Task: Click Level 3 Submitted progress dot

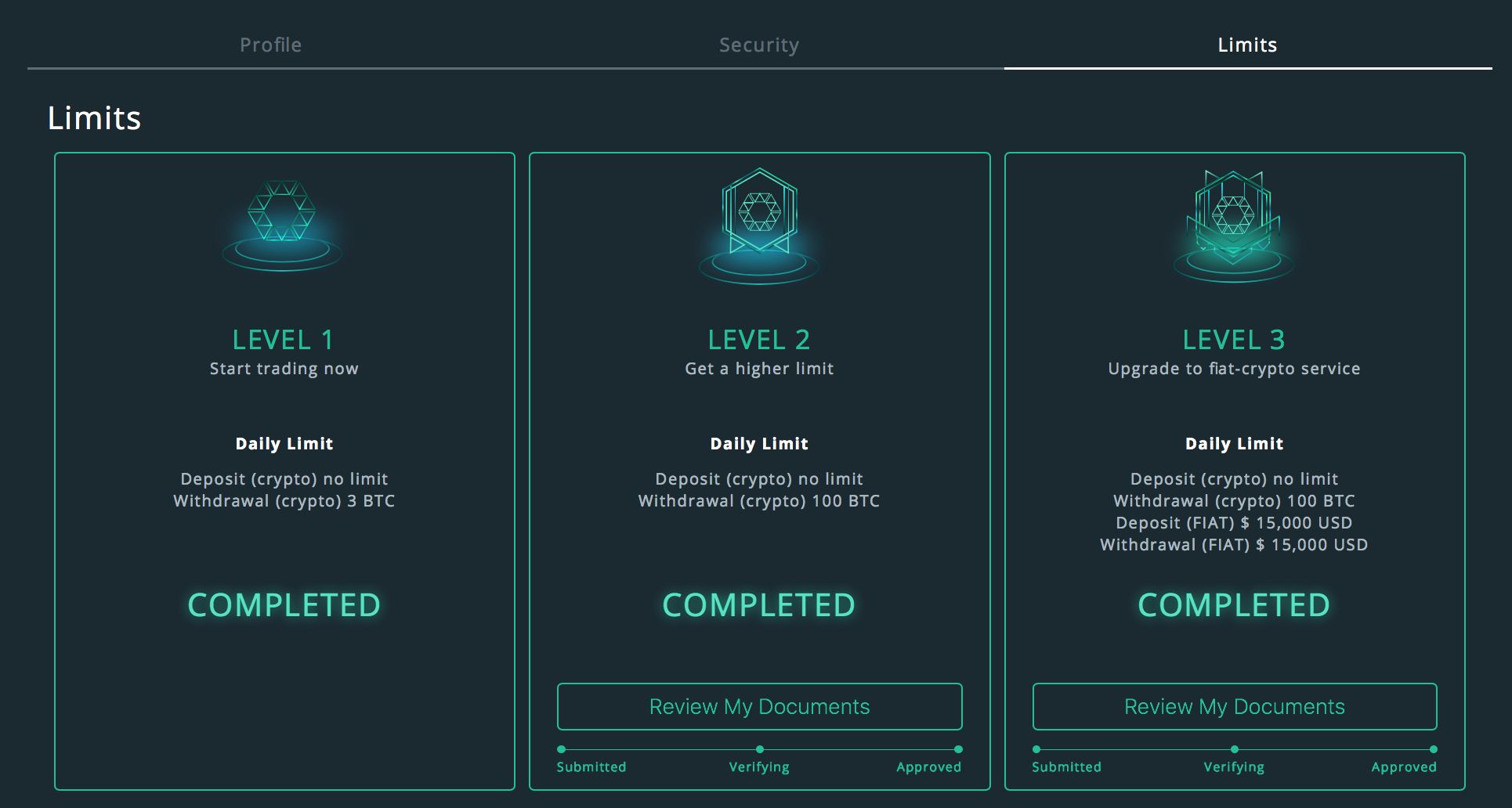Action: [x=1036, y=749]
